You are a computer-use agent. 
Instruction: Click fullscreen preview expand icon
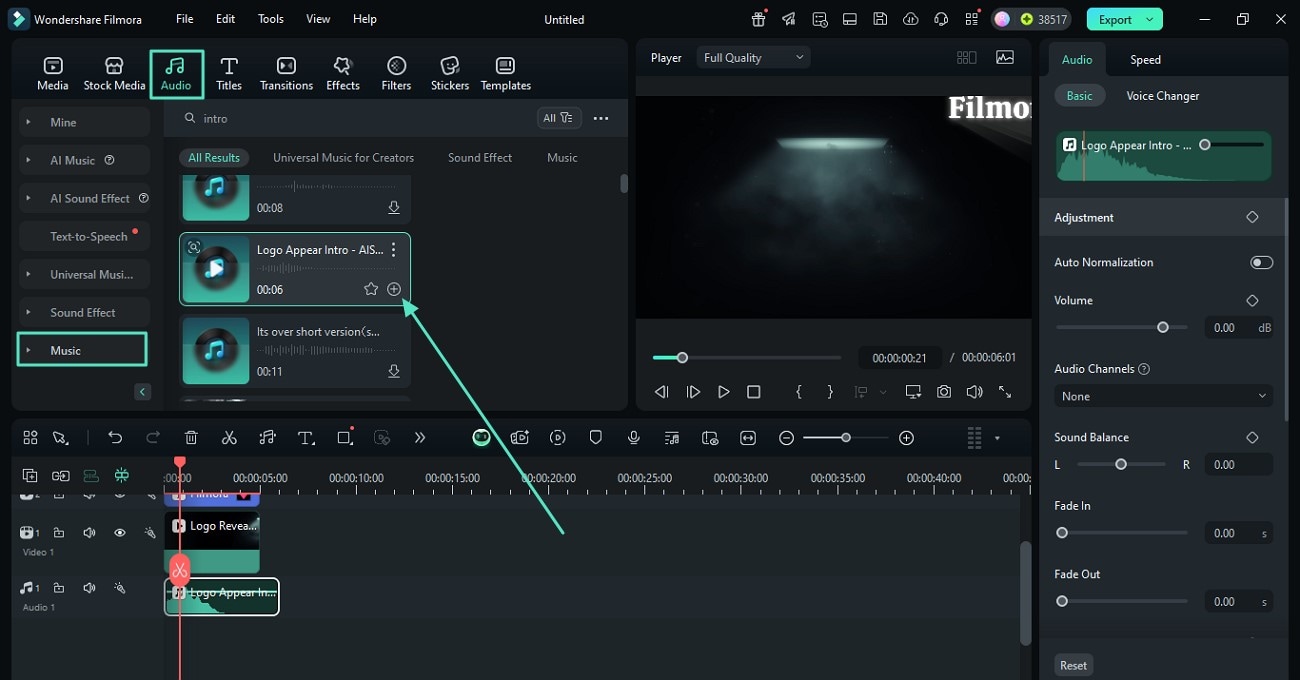coord(1005,392)
